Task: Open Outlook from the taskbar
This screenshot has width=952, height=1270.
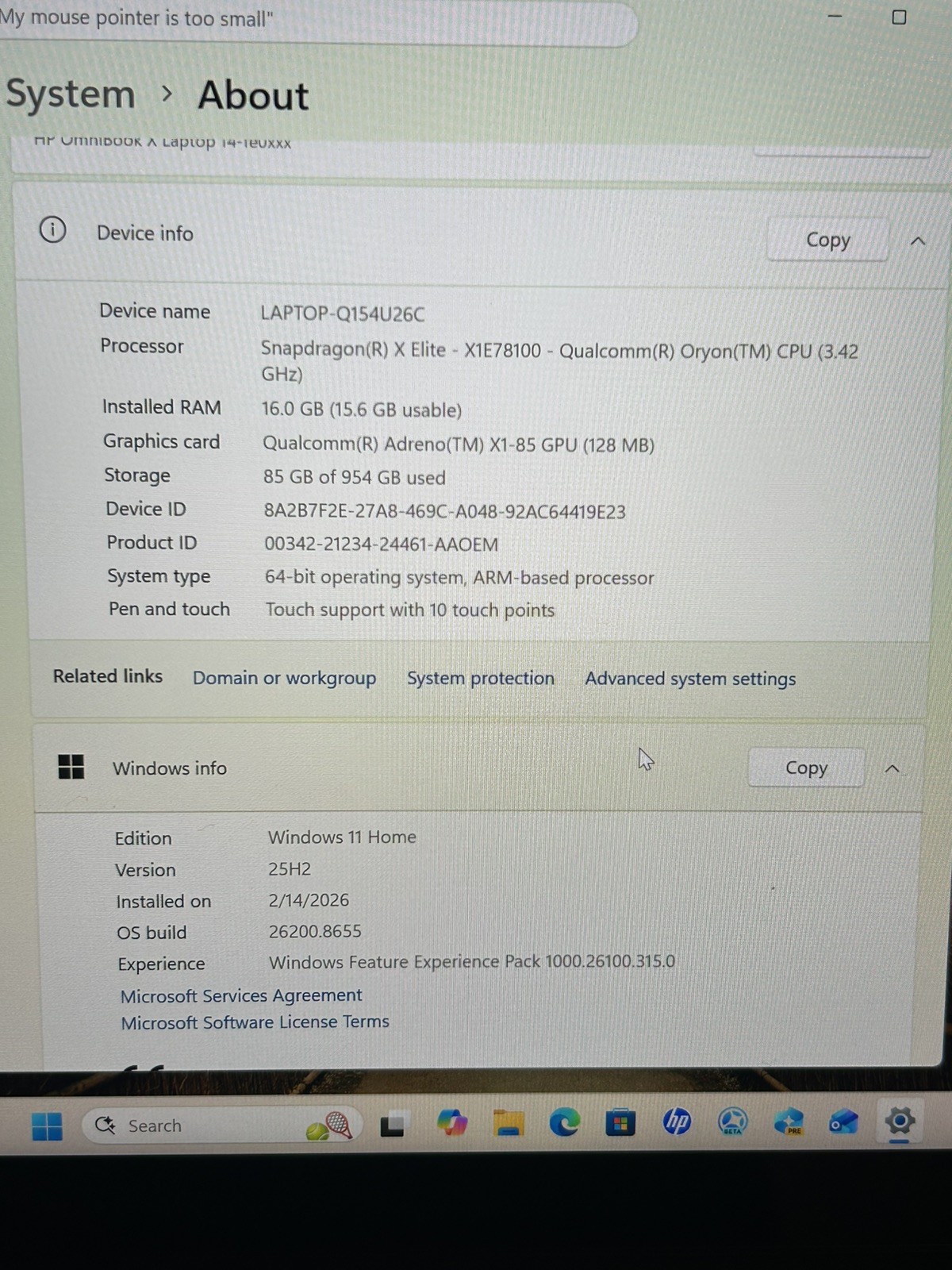Action: click(843, 1122)
